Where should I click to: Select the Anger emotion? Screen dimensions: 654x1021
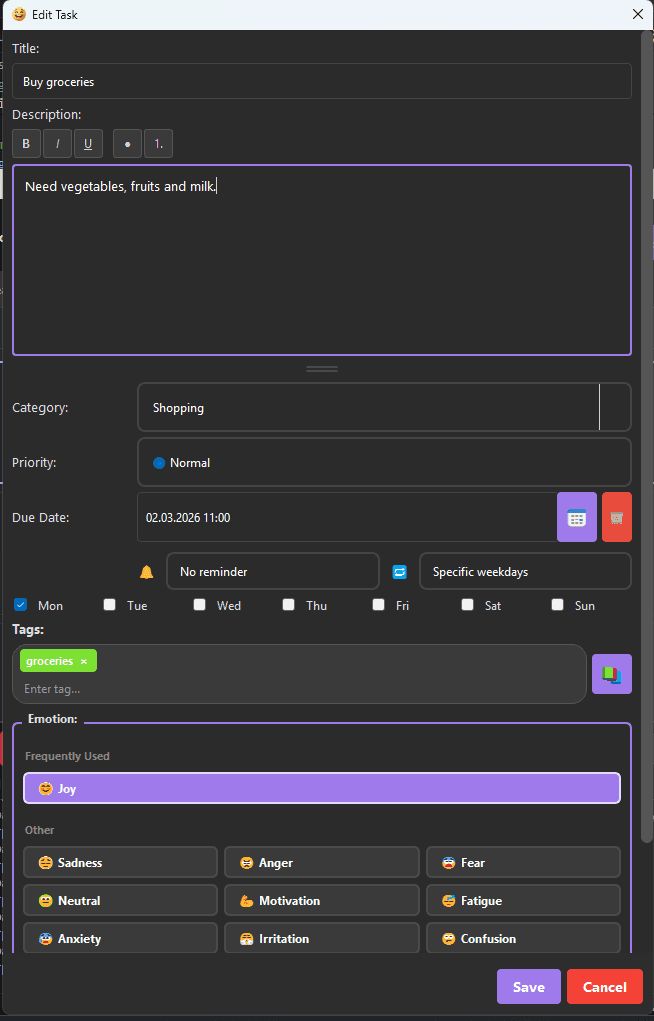(x=322, y=863)
